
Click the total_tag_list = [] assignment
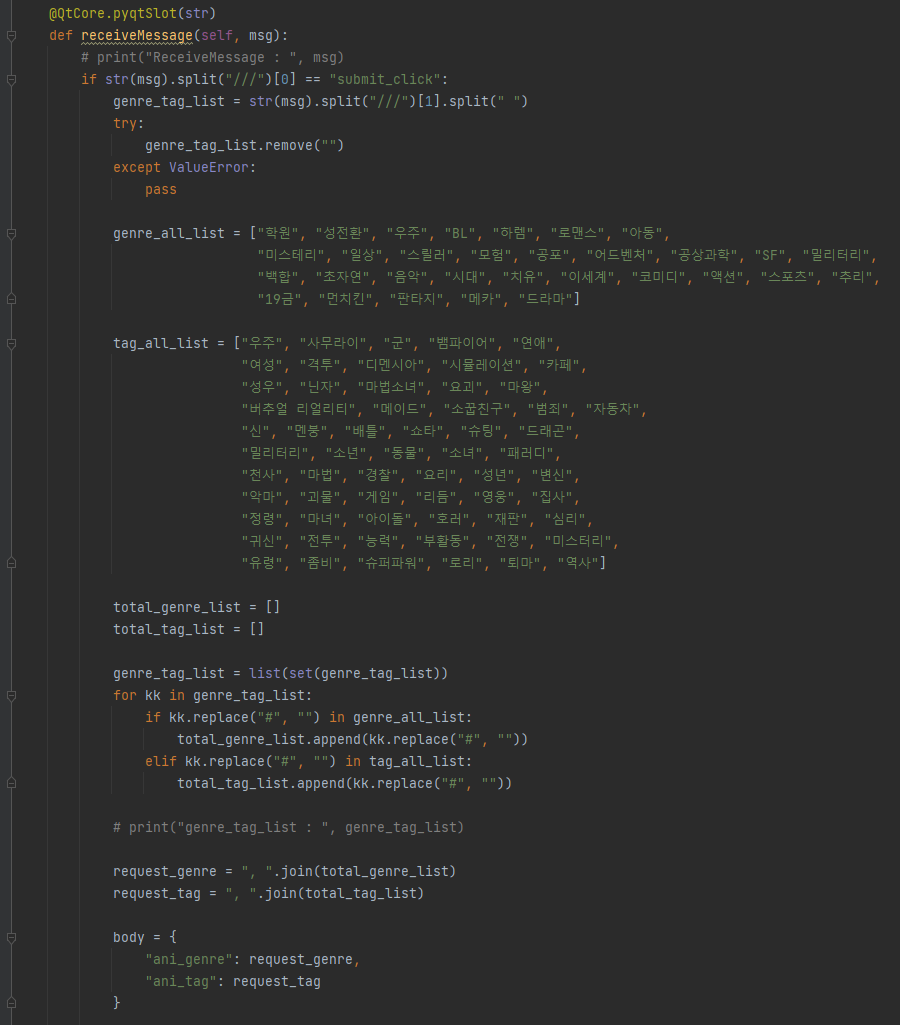[189, 629]
